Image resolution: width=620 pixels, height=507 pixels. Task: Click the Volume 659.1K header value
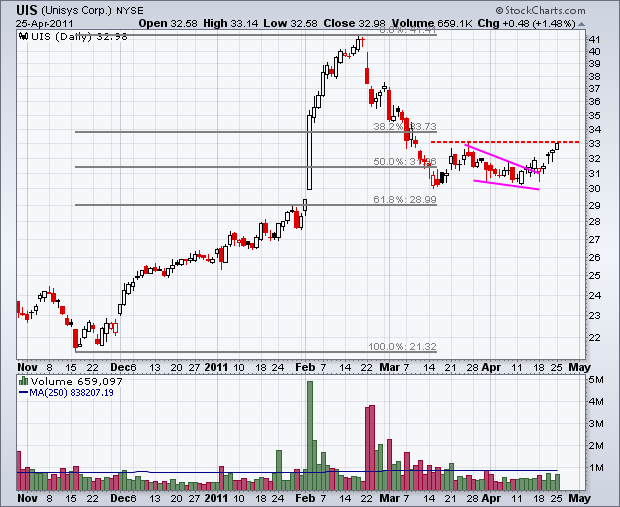coord(432,23)
